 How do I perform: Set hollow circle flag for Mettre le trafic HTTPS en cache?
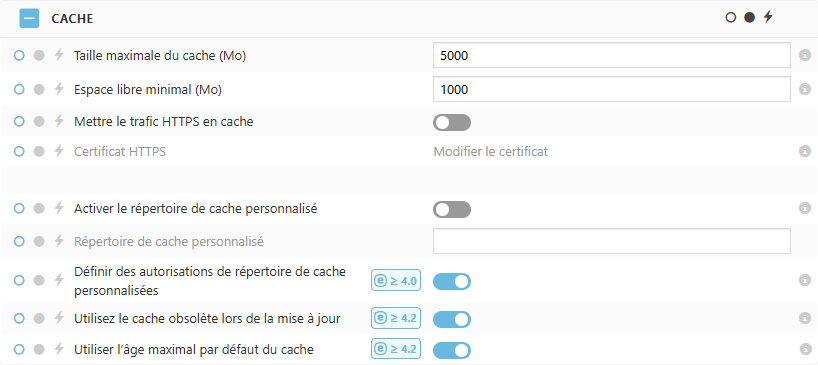pyautogui.click(x=19, y=121)
